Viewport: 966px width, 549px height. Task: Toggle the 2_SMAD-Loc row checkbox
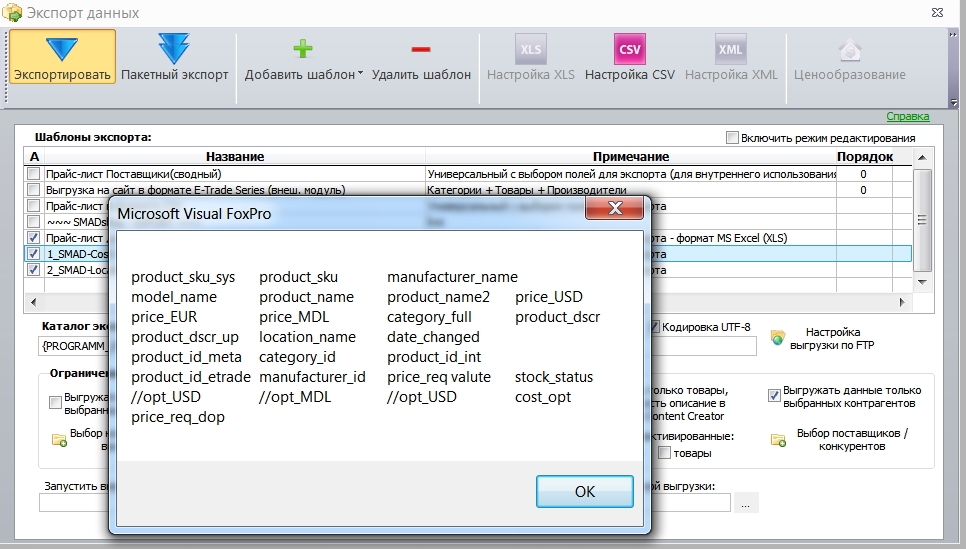tap(34, 270)
